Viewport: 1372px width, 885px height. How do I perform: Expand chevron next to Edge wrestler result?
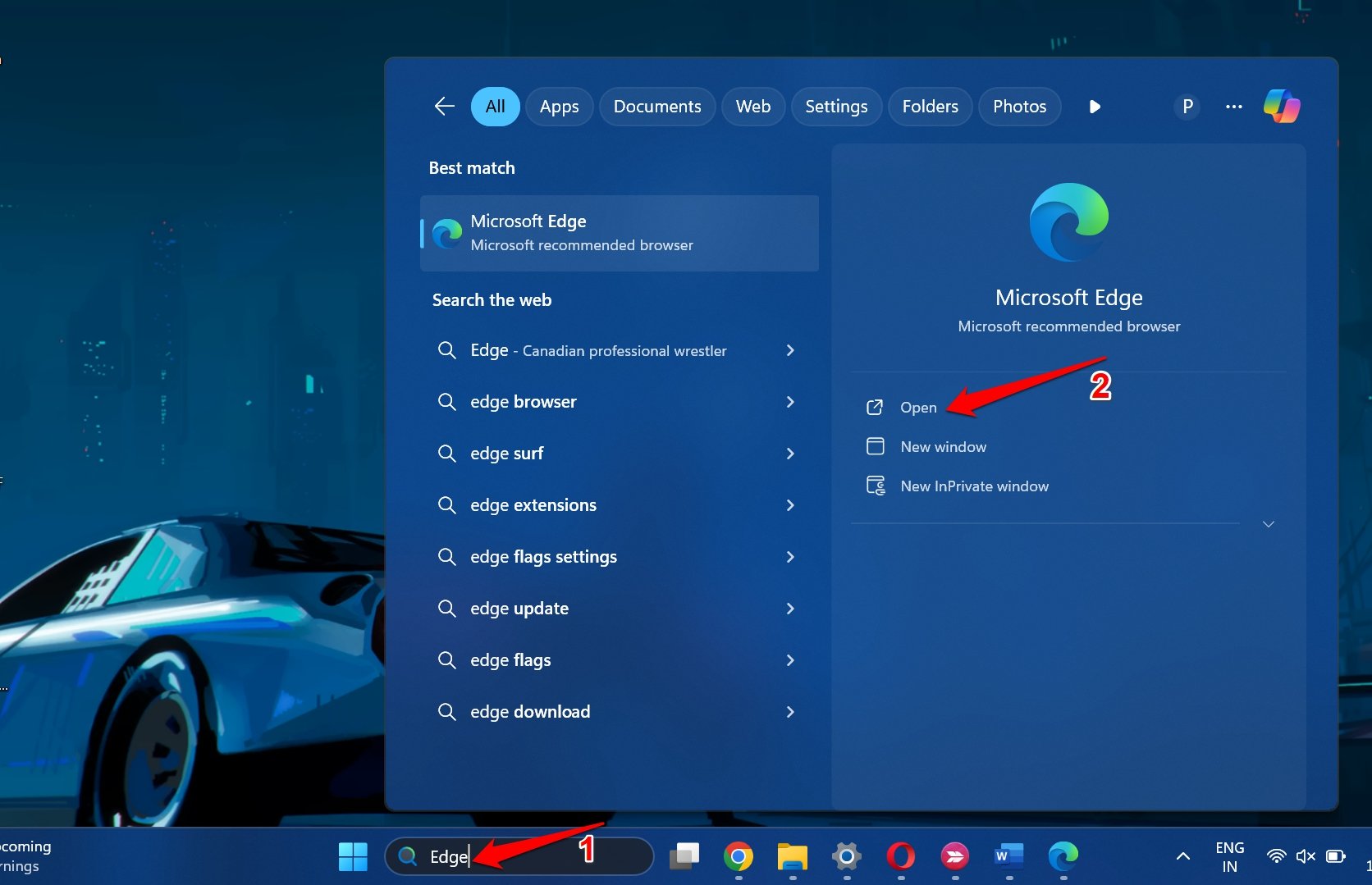790,350
